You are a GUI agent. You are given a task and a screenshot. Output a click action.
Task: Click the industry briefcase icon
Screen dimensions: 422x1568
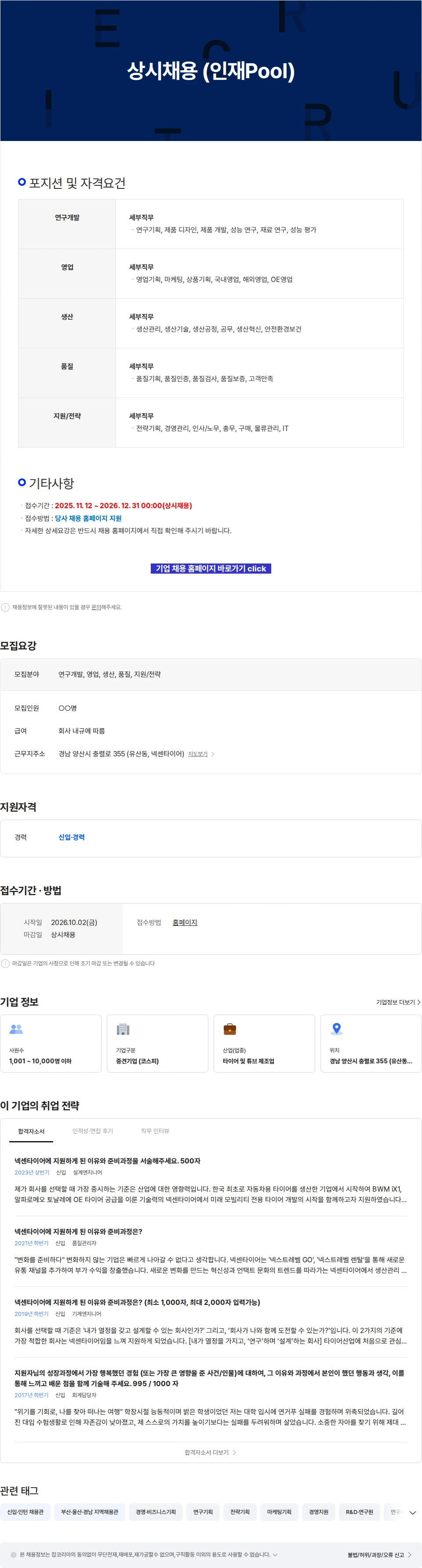point(229,1029)
